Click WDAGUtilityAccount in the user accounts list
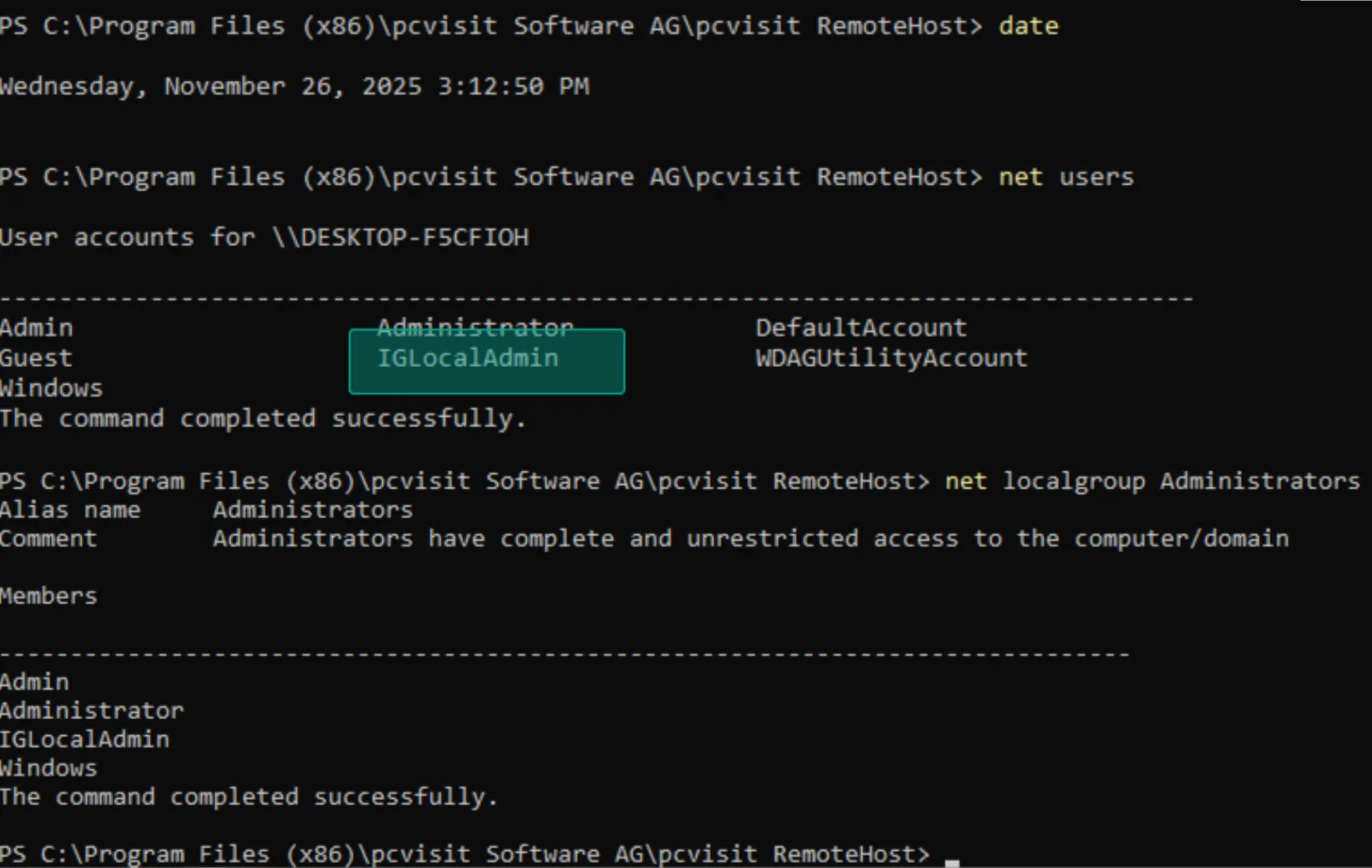1372x868 pixels. coord(891,358)
